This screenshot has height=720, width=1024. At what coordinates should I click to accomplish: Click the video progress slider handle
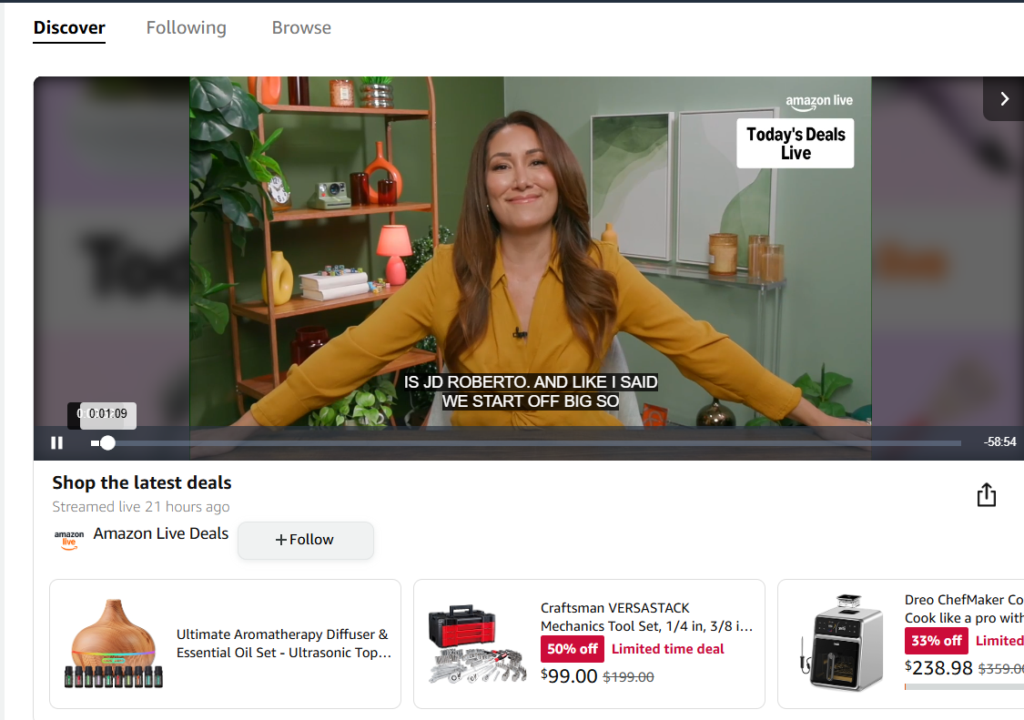[108, 443]
